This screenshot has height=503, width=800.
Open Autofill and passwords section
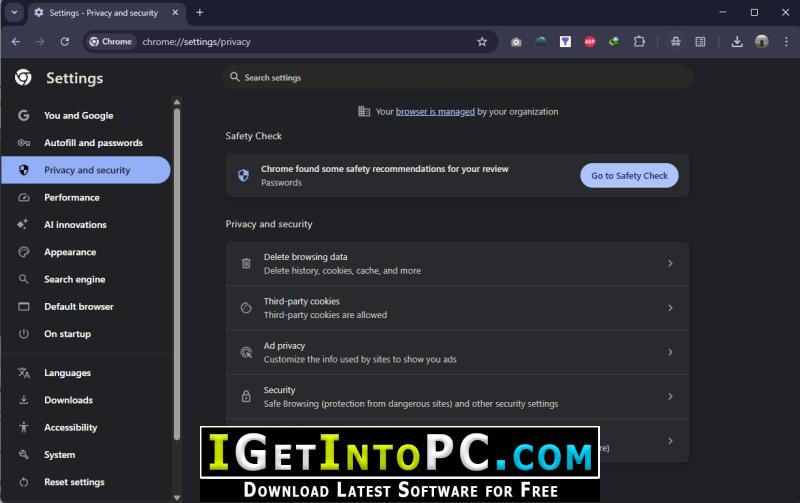pyautogui.click(x=87, y=143)
